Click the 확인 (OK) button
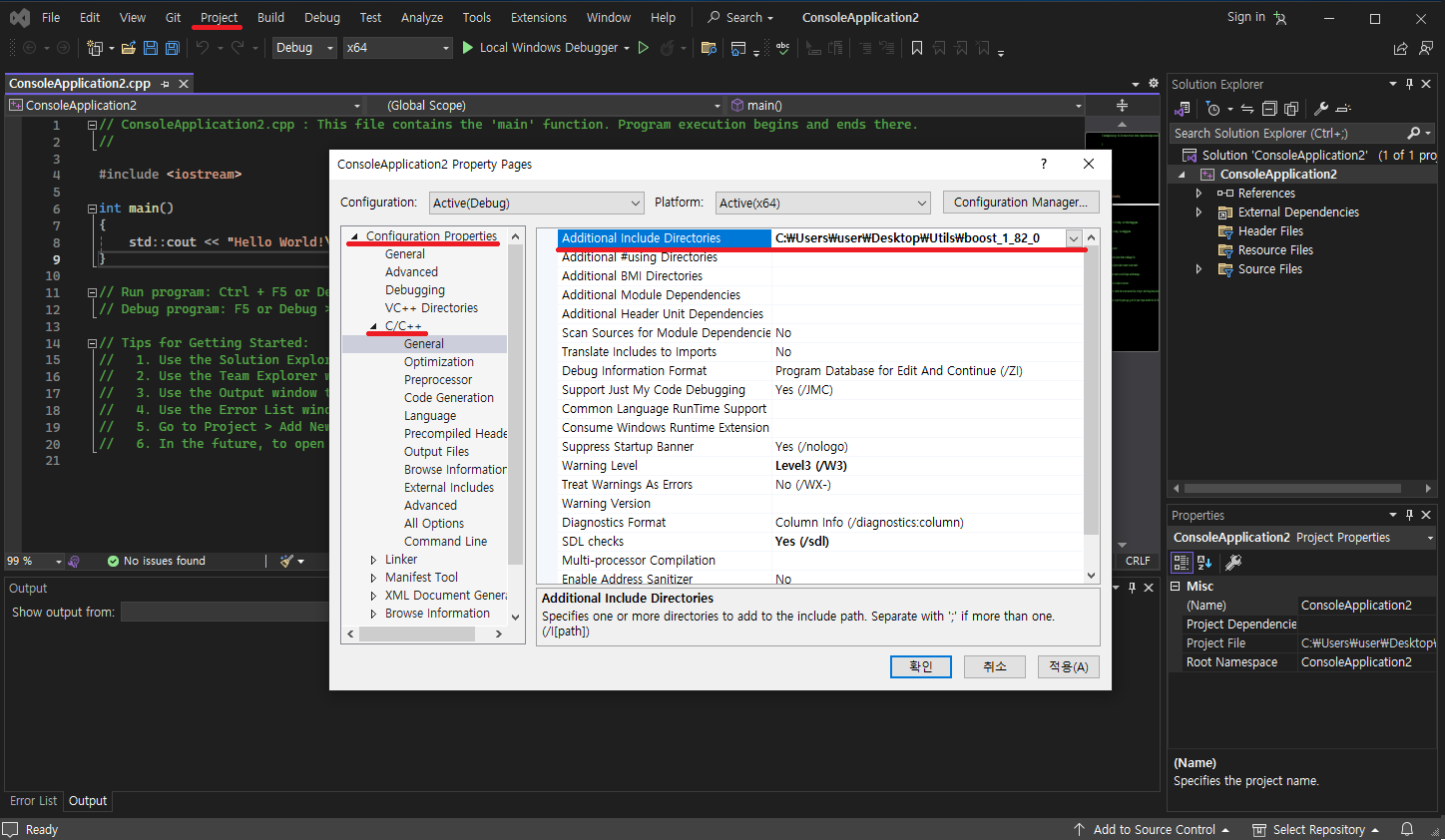This screenshot has width=1445, height=840. (x=920, y=666)
